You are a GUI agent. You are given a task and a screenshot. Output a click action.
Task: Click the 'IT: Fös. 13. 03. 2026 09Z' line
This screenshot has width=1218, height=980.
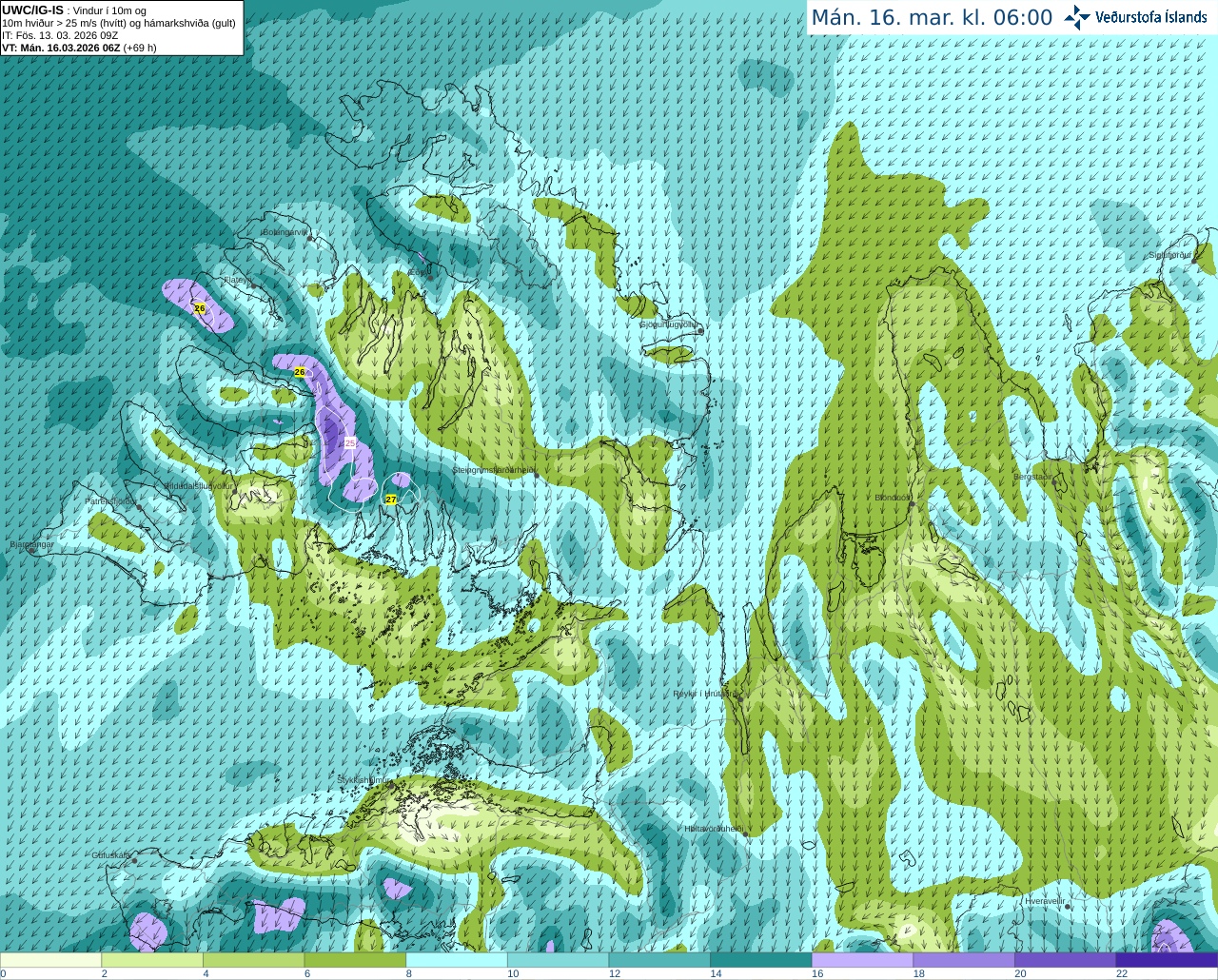tap(60, 35)
